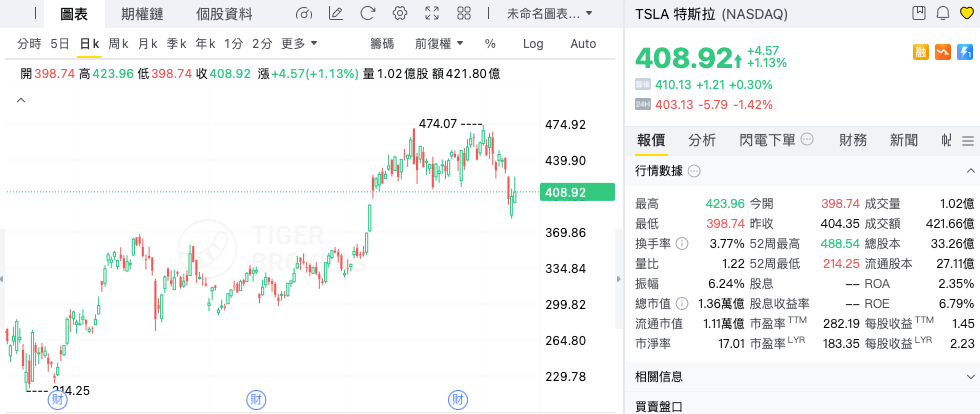
Task: Click the bookmark note icon beside TSLA
Action: click(919, 14)
